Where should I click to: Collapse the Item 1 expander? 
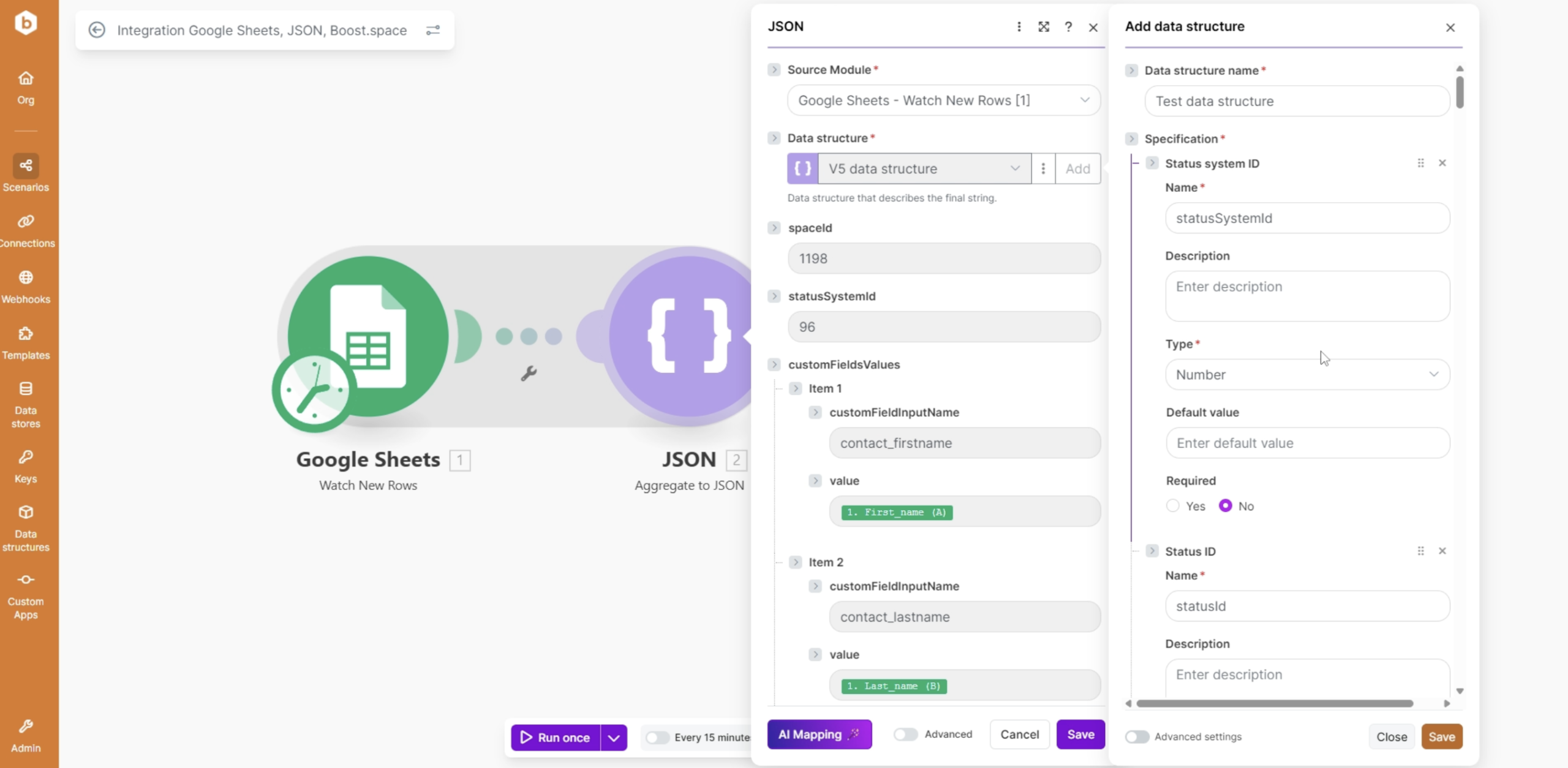[x=796, y=388]
